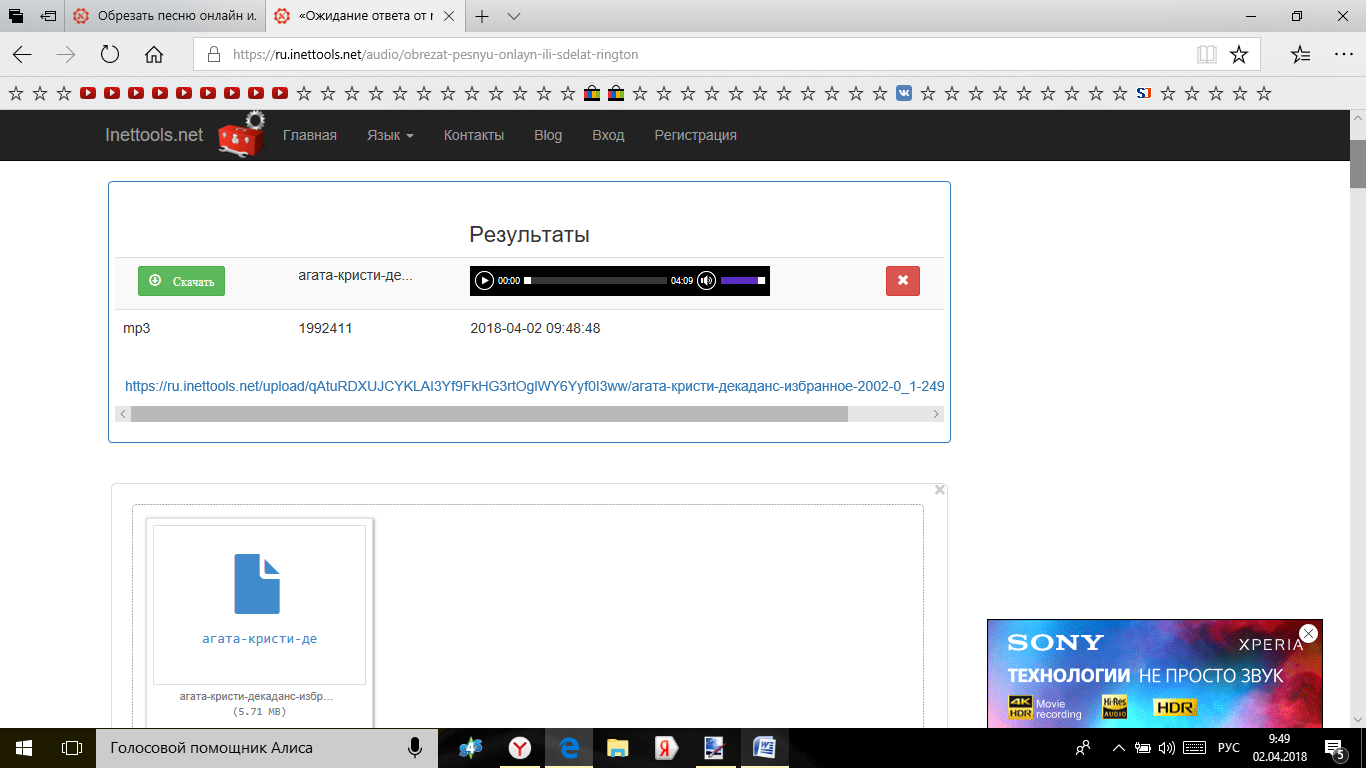The height and width of the screenshot is (768, 1366).
Task: Refresh the page in browser
Action: 110,55
